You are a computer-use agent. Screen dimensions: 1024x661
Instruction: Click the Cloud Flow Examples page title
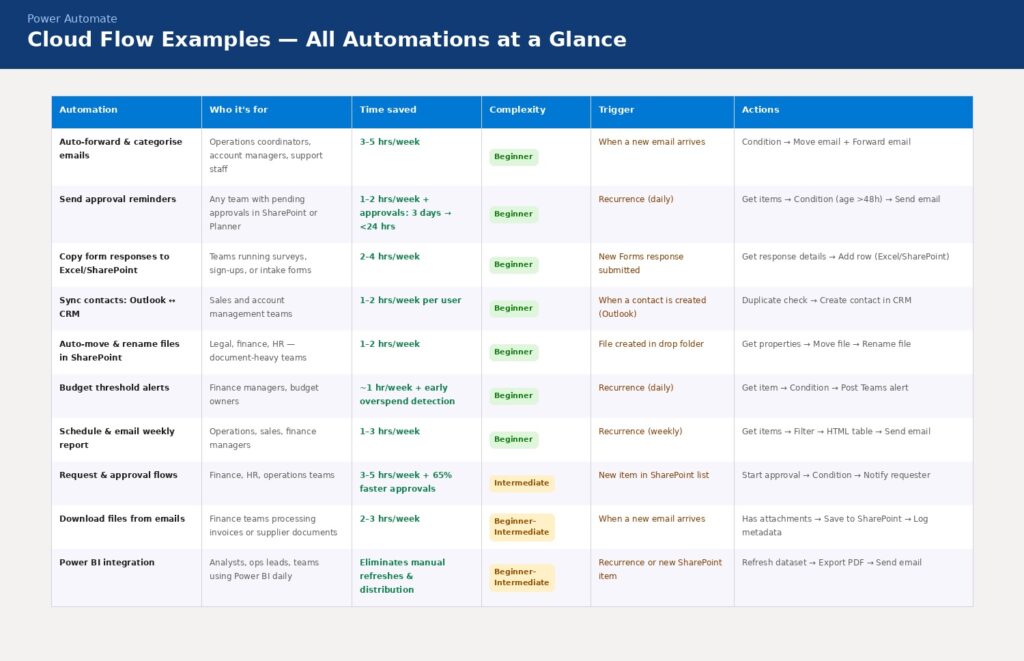coord(327,39)
